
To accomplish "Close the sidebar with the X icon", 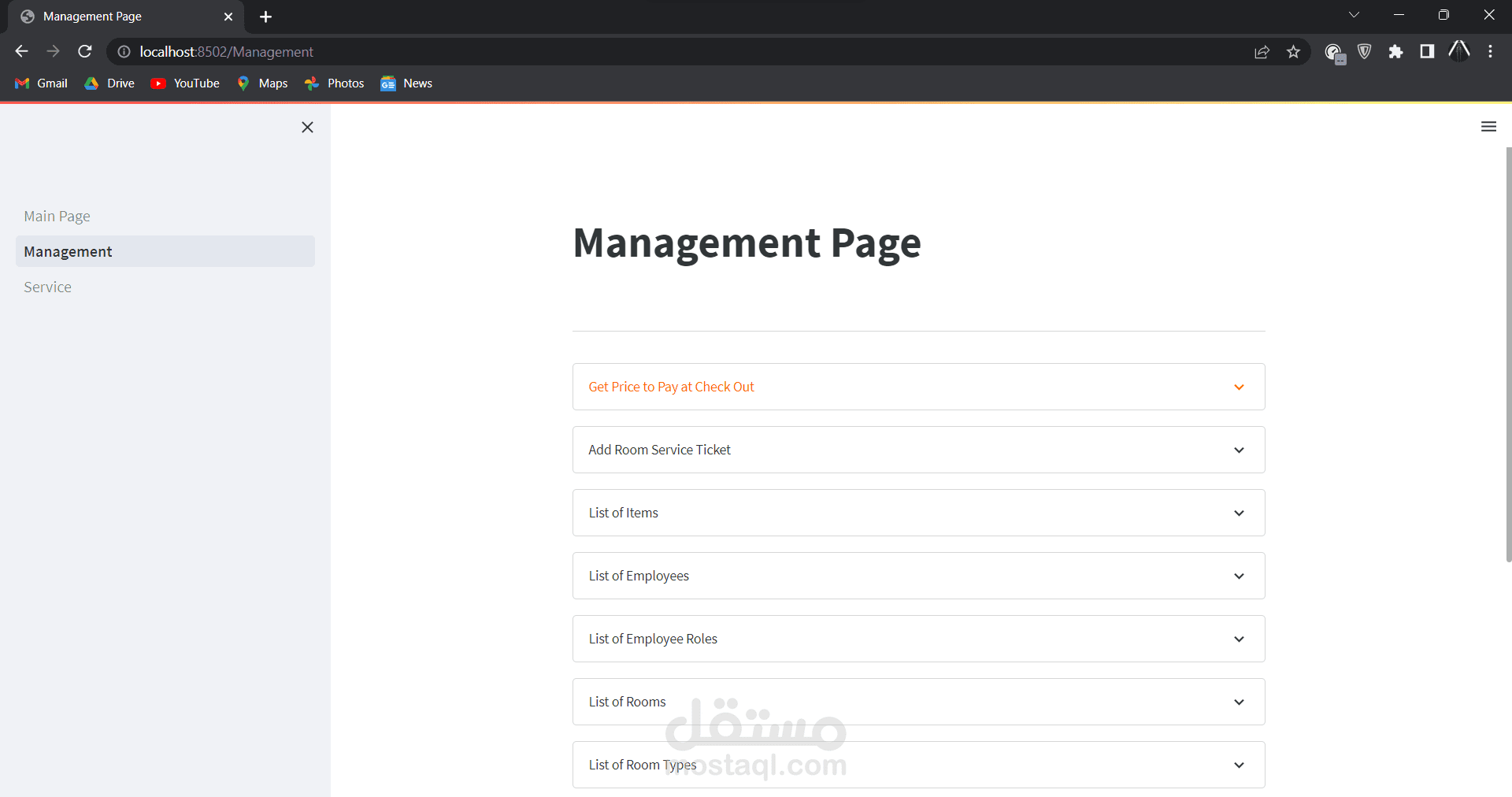I will click(307, 127).
